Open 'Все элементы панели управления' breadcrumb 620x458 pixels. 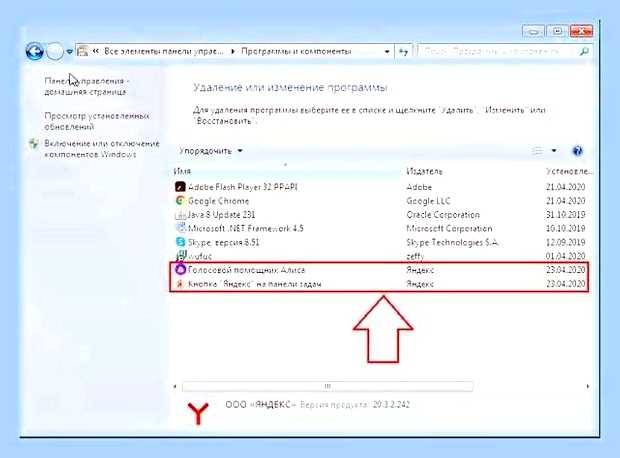[164, 51]
